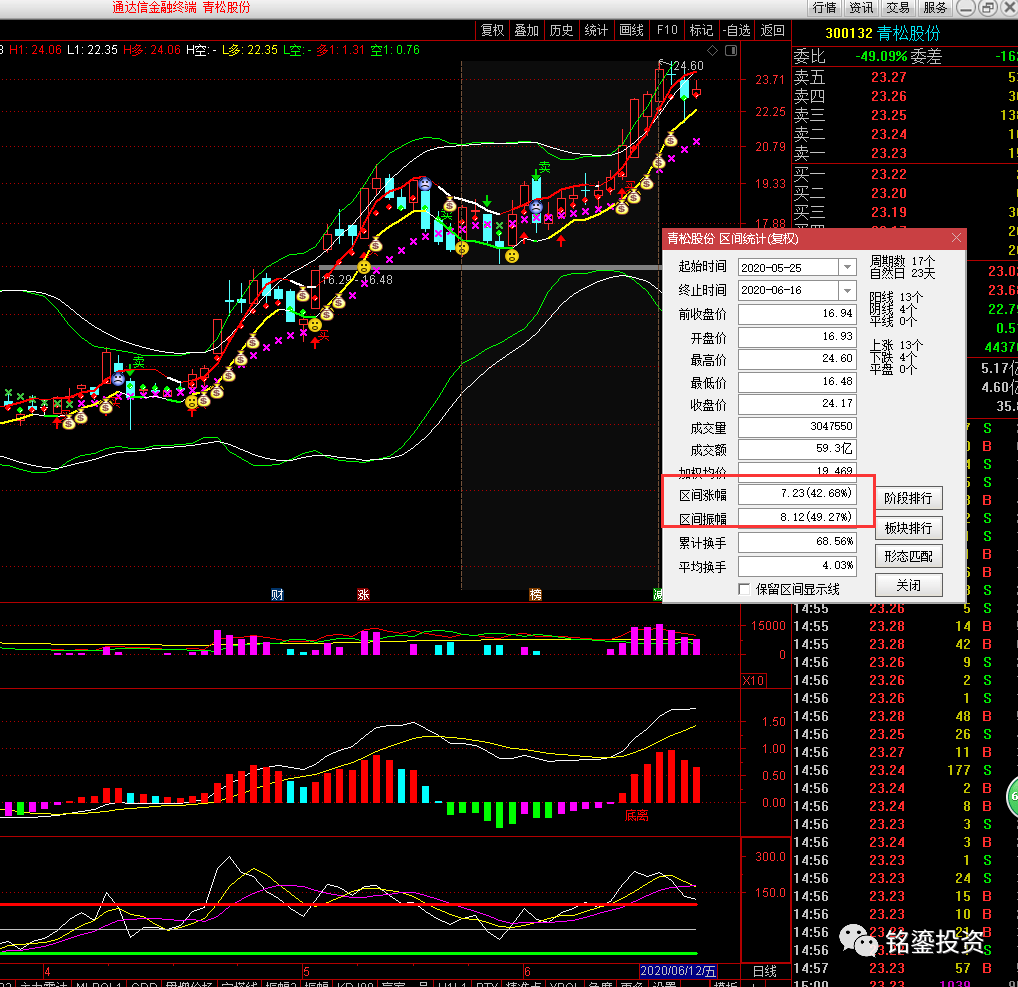Screen dimensions: 1018x987
Task: Open the 起始时间 date dropdown arrow
Action: point(847,268)
